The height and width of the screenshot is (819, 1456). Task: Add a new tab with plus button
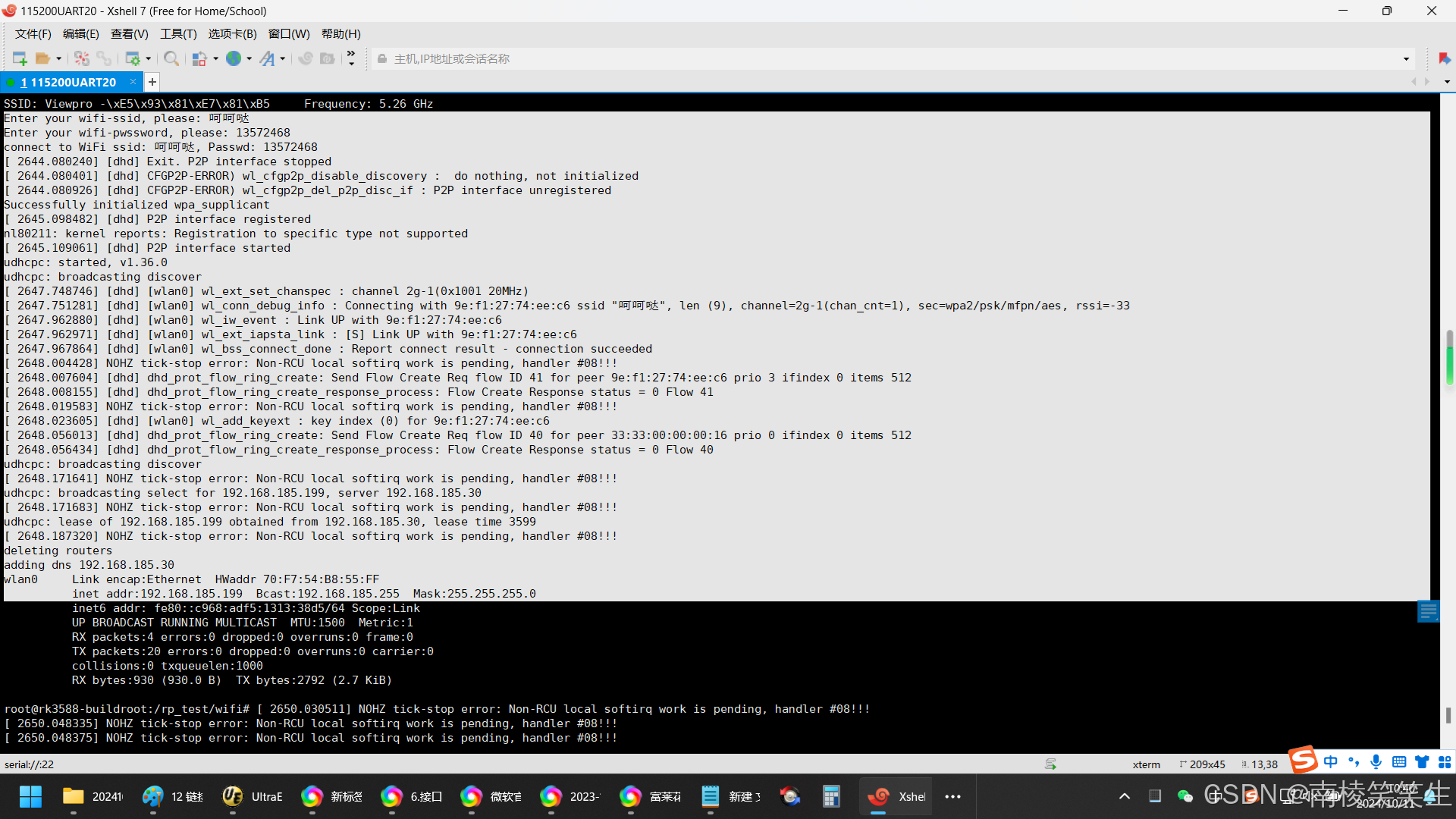click(x=152, y=82)
